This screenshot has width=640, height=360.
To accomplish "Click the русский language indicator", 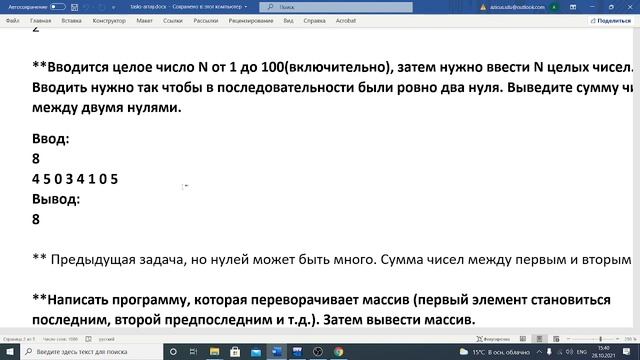I will [107, 339].
